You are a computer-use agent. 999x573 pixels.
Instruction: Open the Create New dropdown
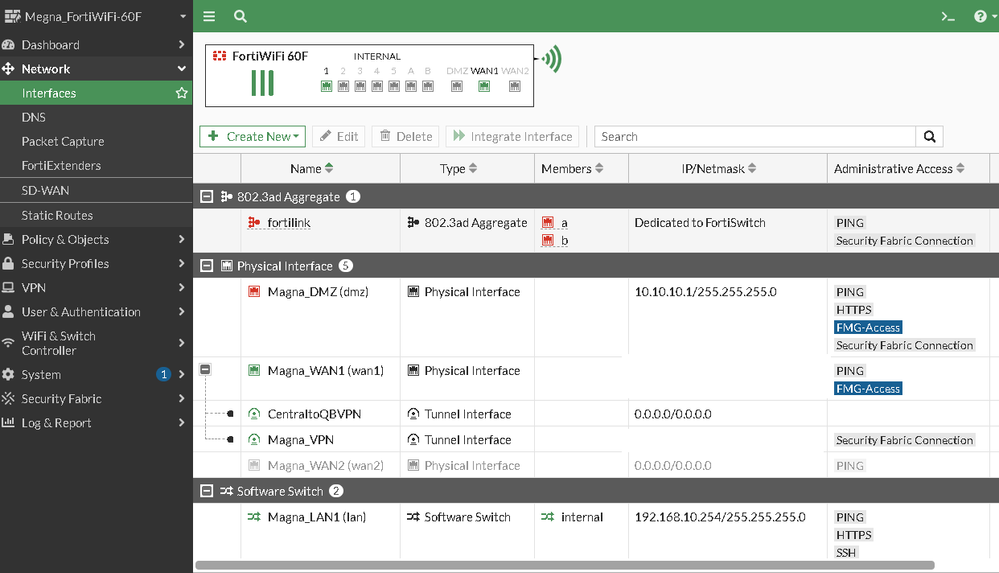pos(252,136)
